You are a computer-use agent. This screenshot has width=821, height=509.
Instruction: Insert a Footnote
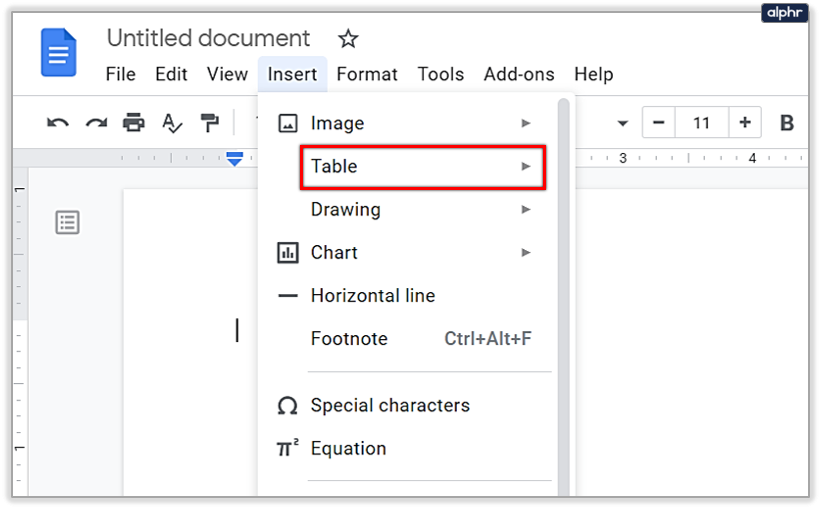point(349,338)
